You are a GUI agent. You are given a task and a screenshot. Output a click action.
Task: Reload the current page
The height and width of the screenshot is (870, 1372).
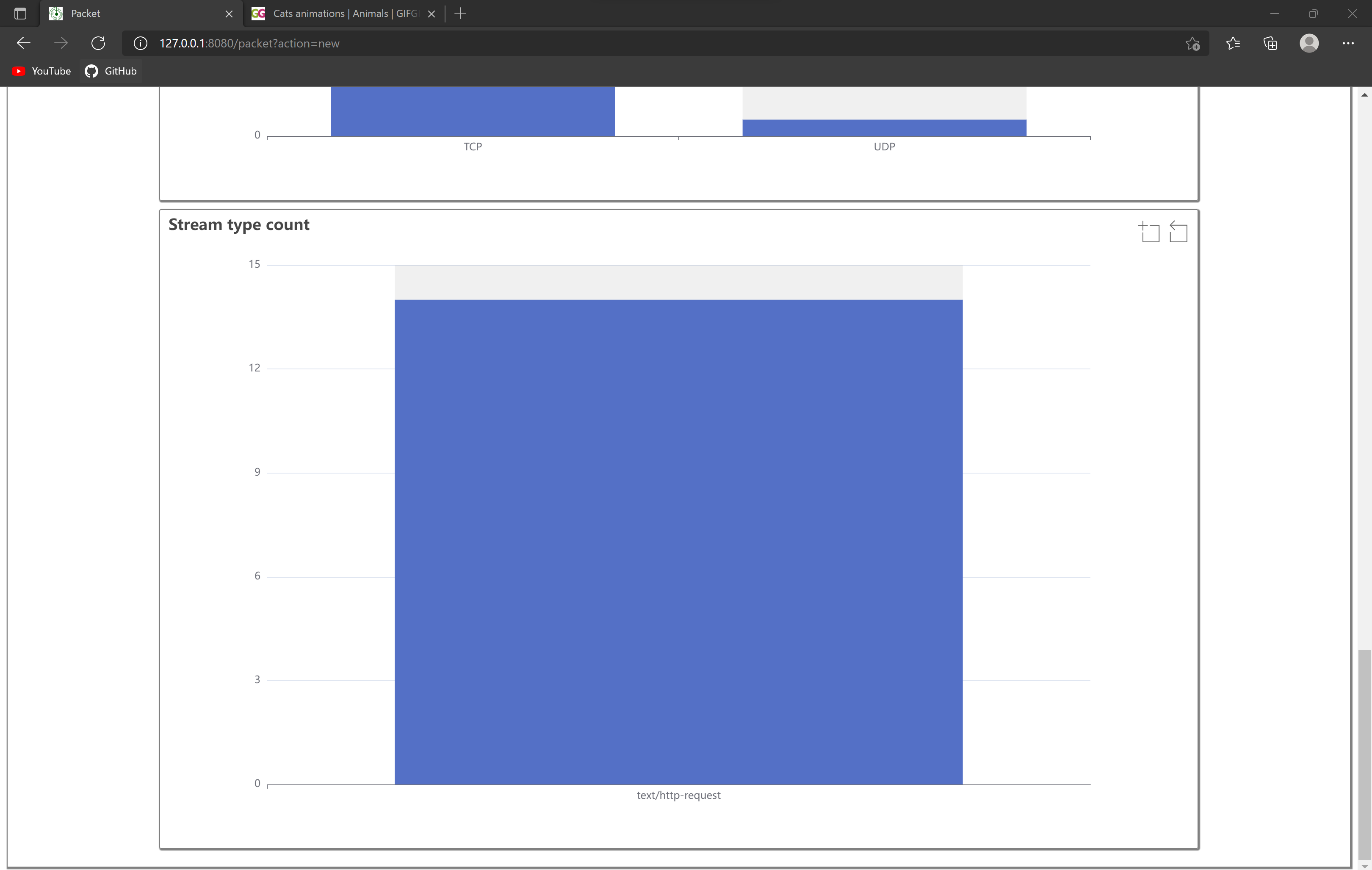(x=98, y=43)
